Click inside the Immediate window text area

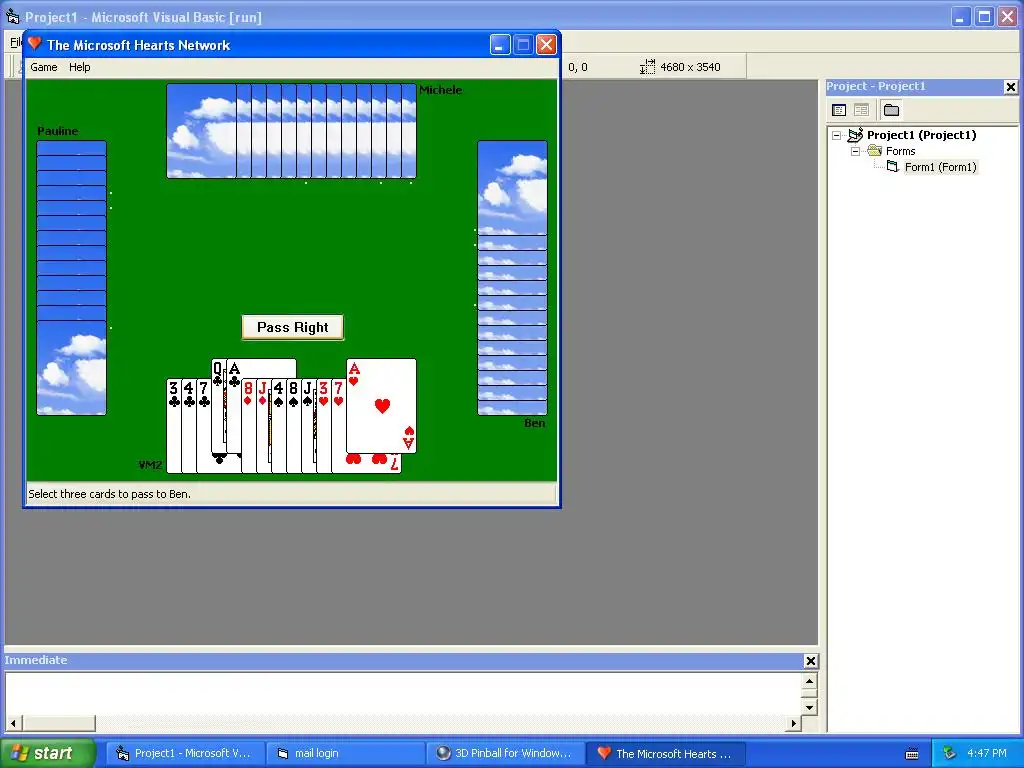(x=404, y=694)
